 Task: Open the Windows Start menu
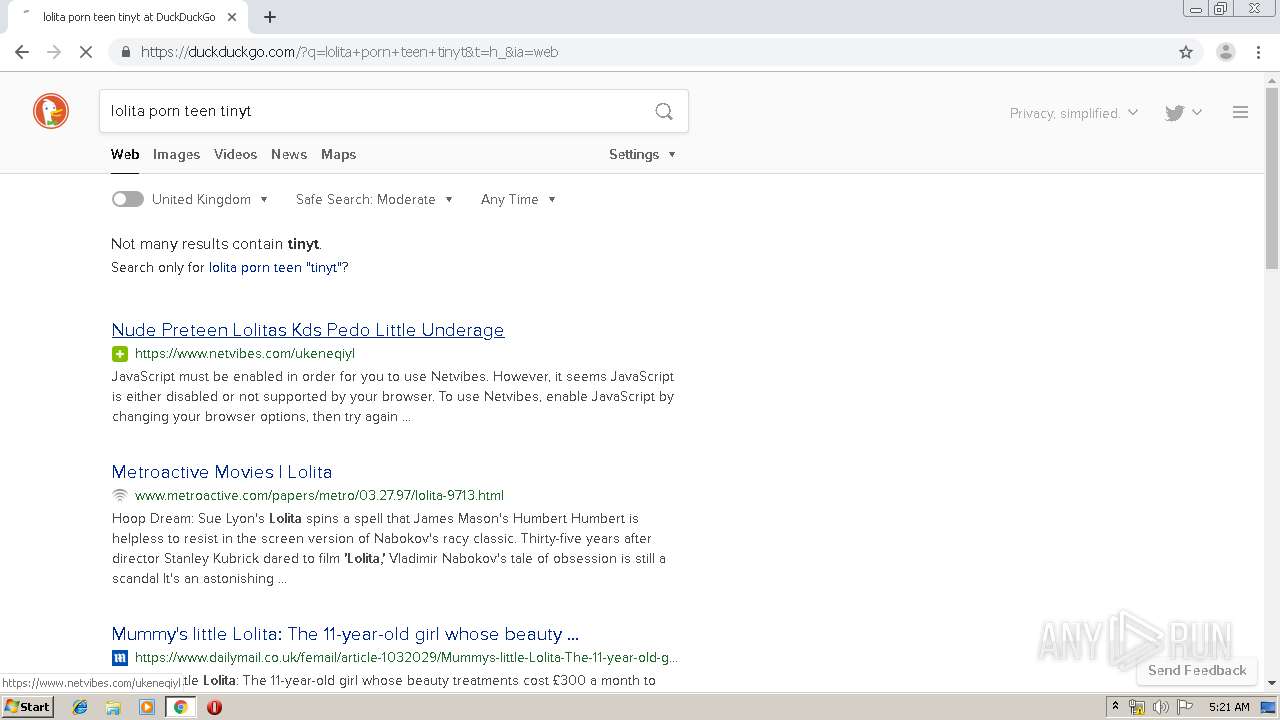(x=28, y=706)
